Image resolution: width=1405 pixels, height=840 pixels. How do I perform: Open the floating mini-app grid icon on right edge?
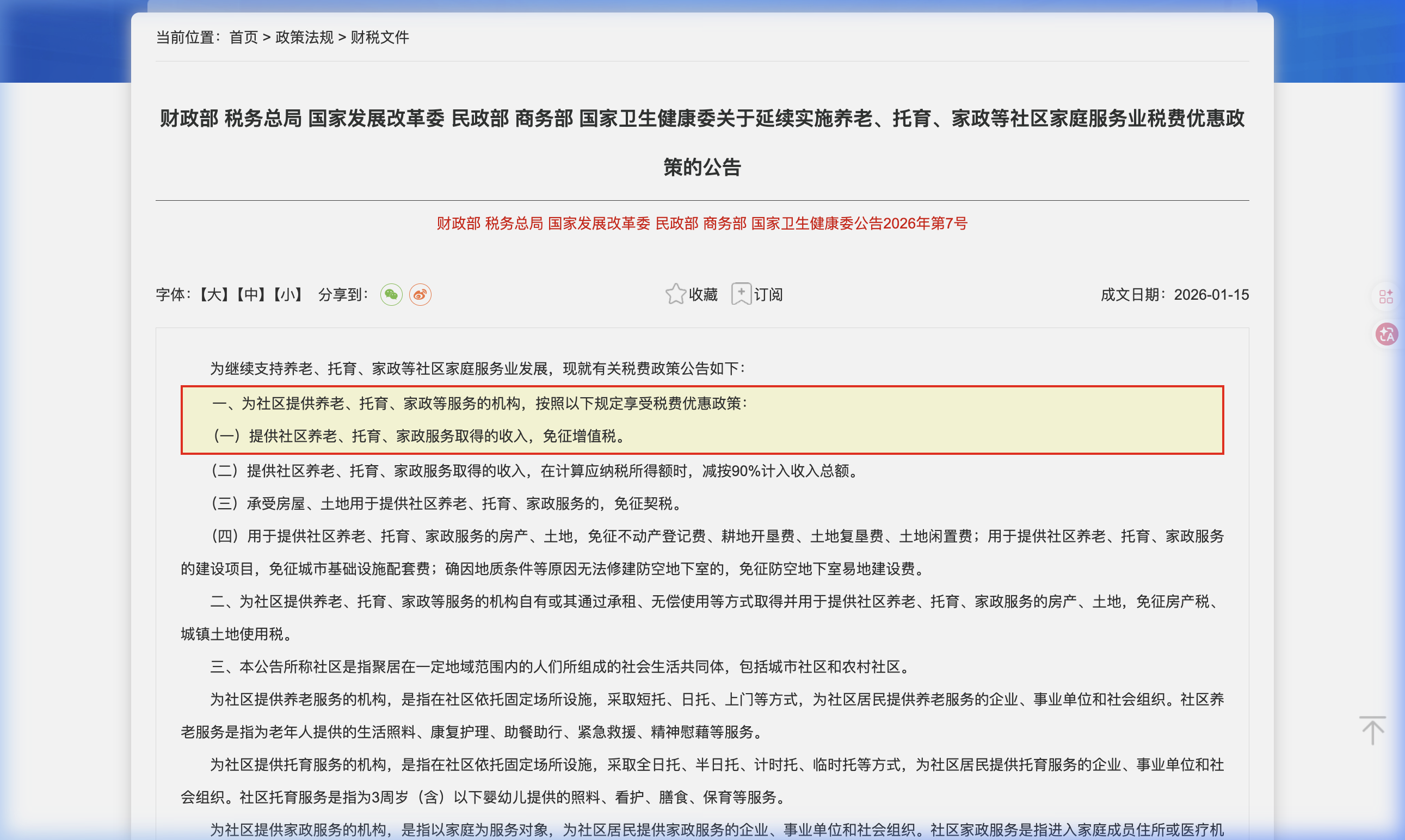tap(1387, 295)
